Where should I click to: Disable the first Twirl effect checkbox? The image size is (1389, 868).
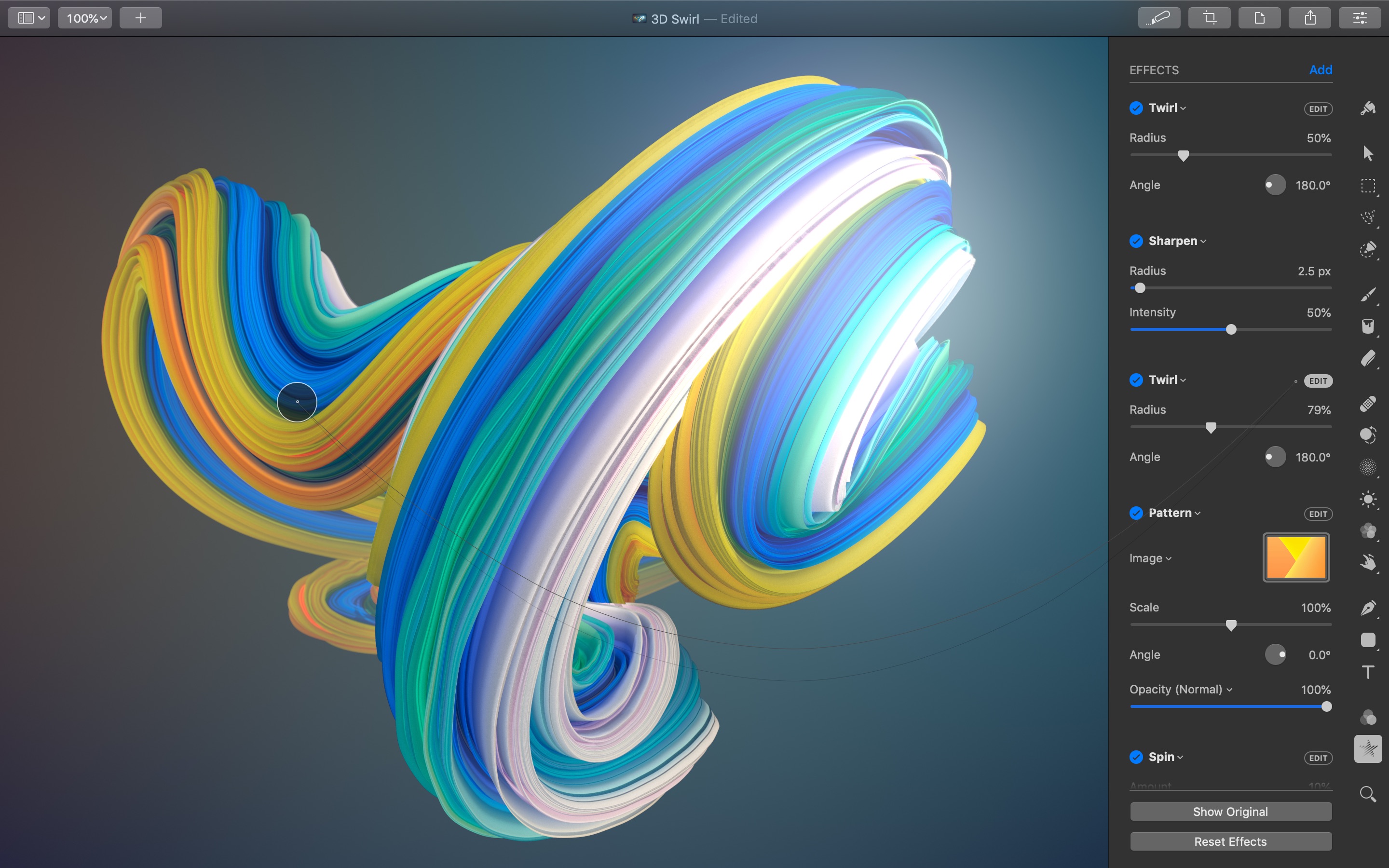1136,108
